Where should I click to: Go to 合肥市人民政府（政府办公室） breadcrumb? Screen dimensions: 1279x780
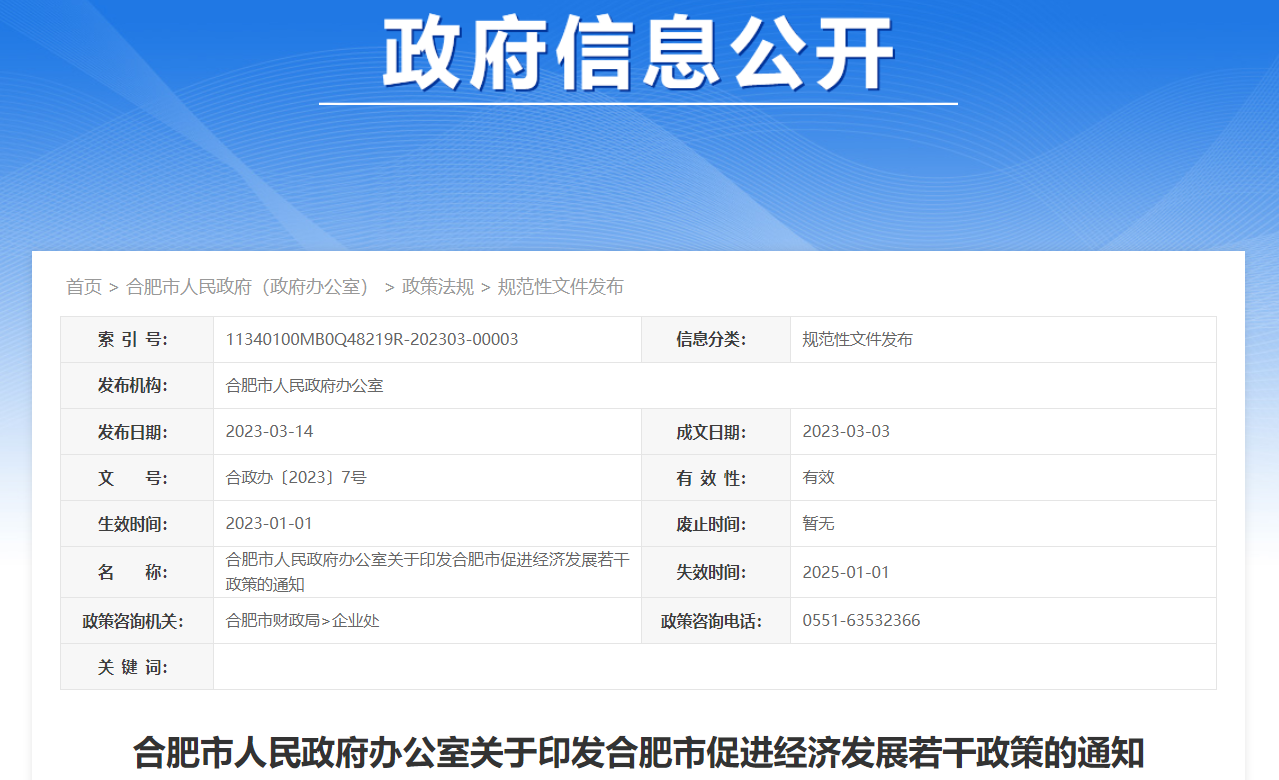click(x=248, y=287)
